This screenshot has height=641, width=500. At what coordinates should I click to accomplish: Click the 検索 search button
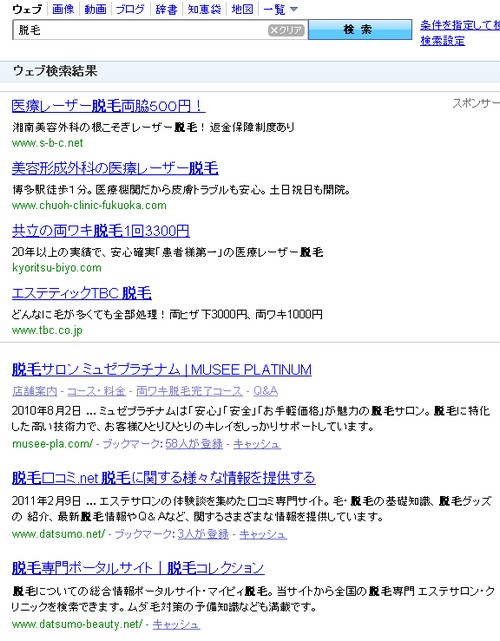click(x=360, y=29)
